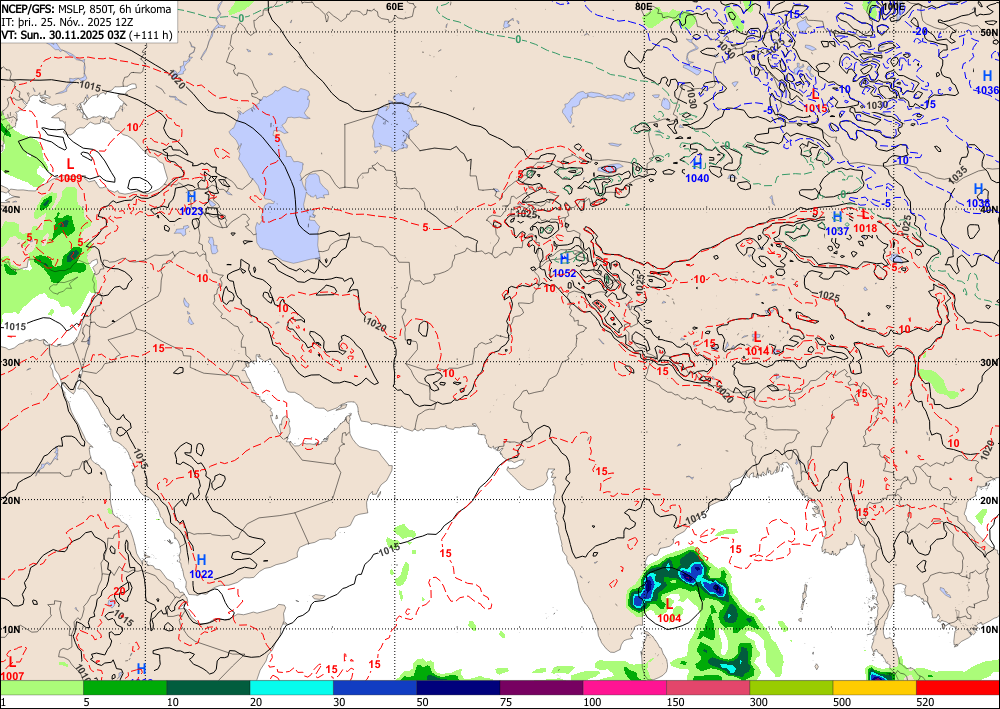Click the 80E longitude label
Viewport: 1000px width, 709px height.
643,6
